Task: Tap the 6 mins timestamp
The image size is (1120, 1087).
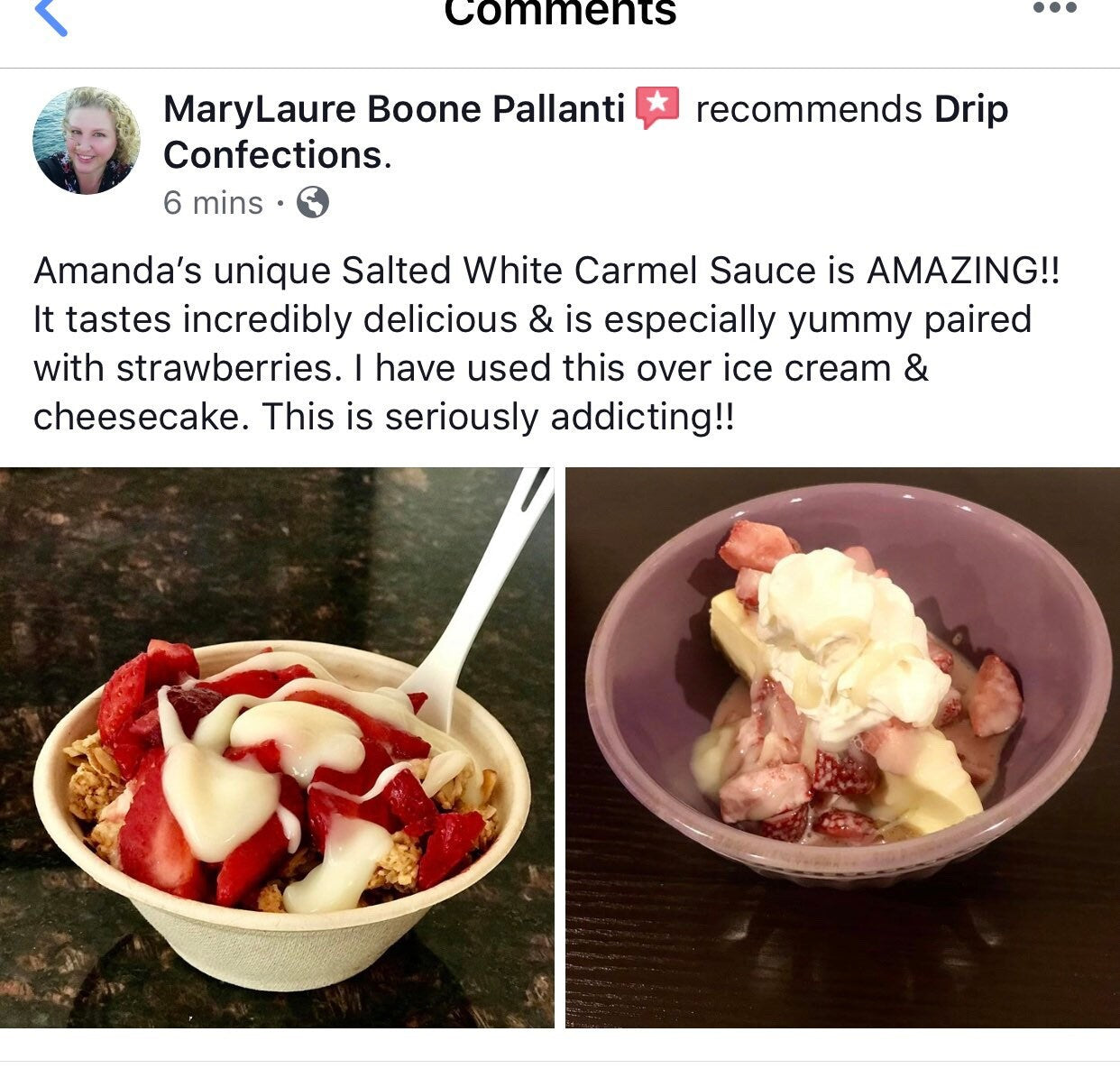Action: [x=213, y=202]
